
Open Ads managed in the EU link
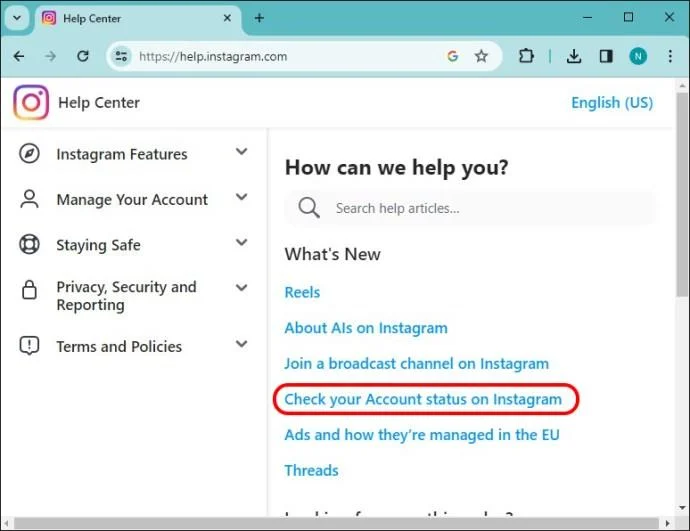(x=422, y=435)
